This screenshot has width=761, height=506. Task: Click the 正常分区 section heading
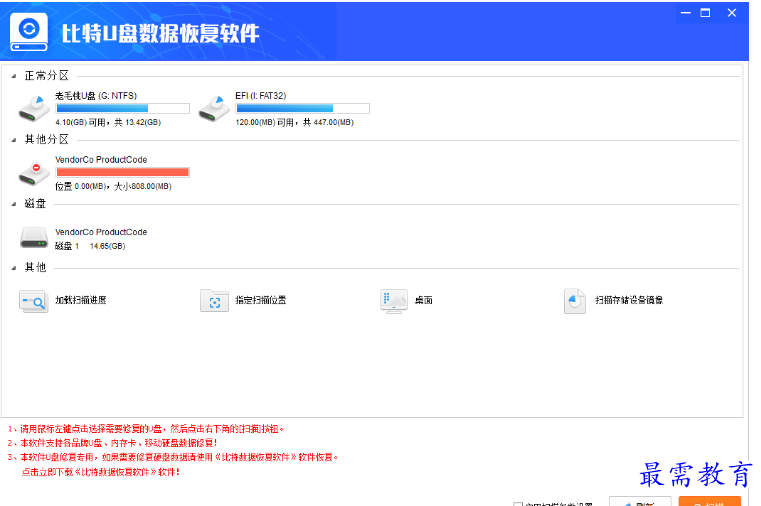coord(47,76)
